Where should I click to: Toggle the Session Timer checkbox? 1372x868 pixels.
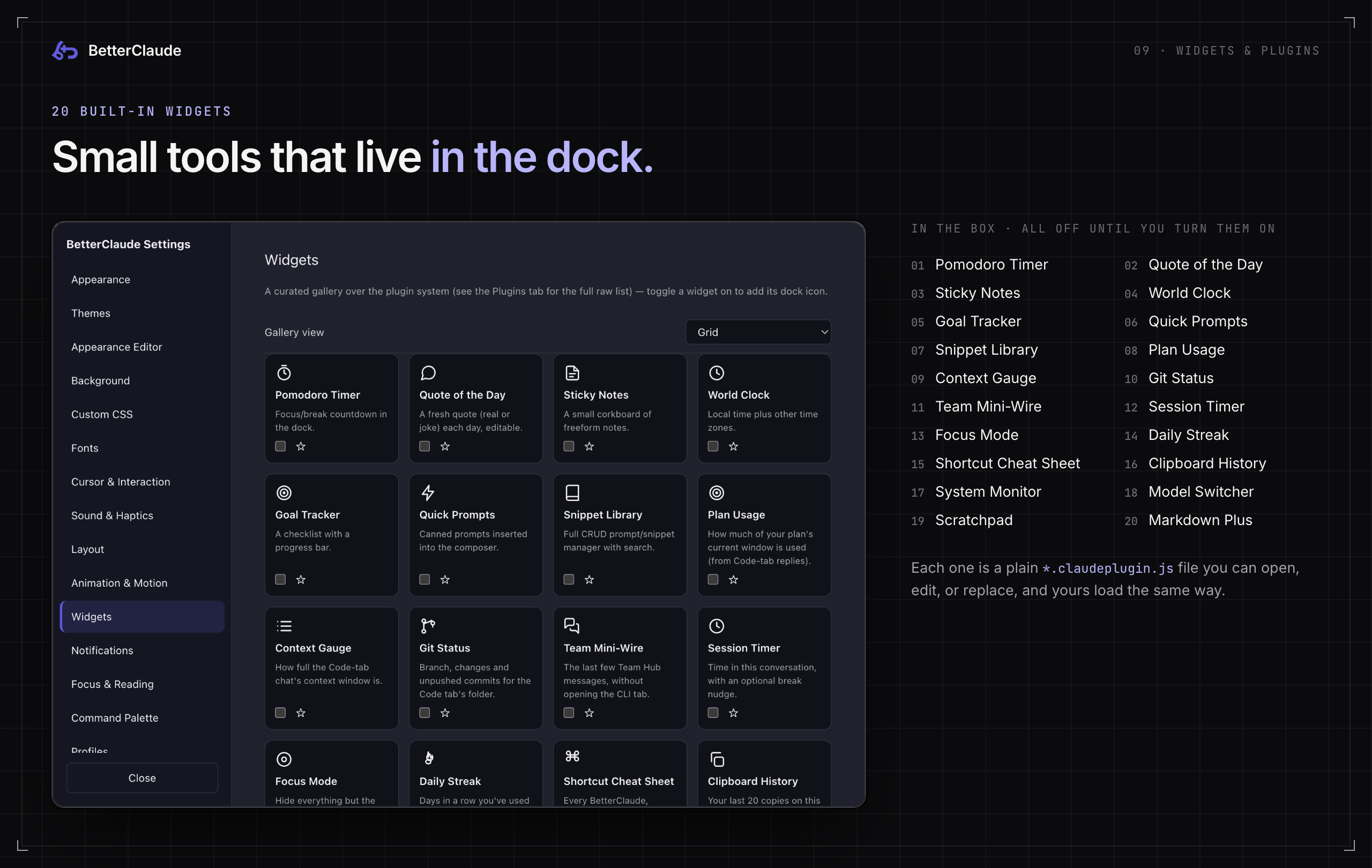[x=713, y=713]
